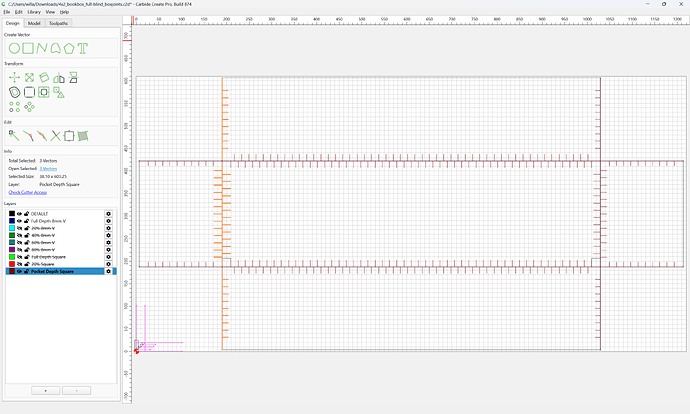Open settings gear for Pocket Depth Square

(x=108, y=271)
